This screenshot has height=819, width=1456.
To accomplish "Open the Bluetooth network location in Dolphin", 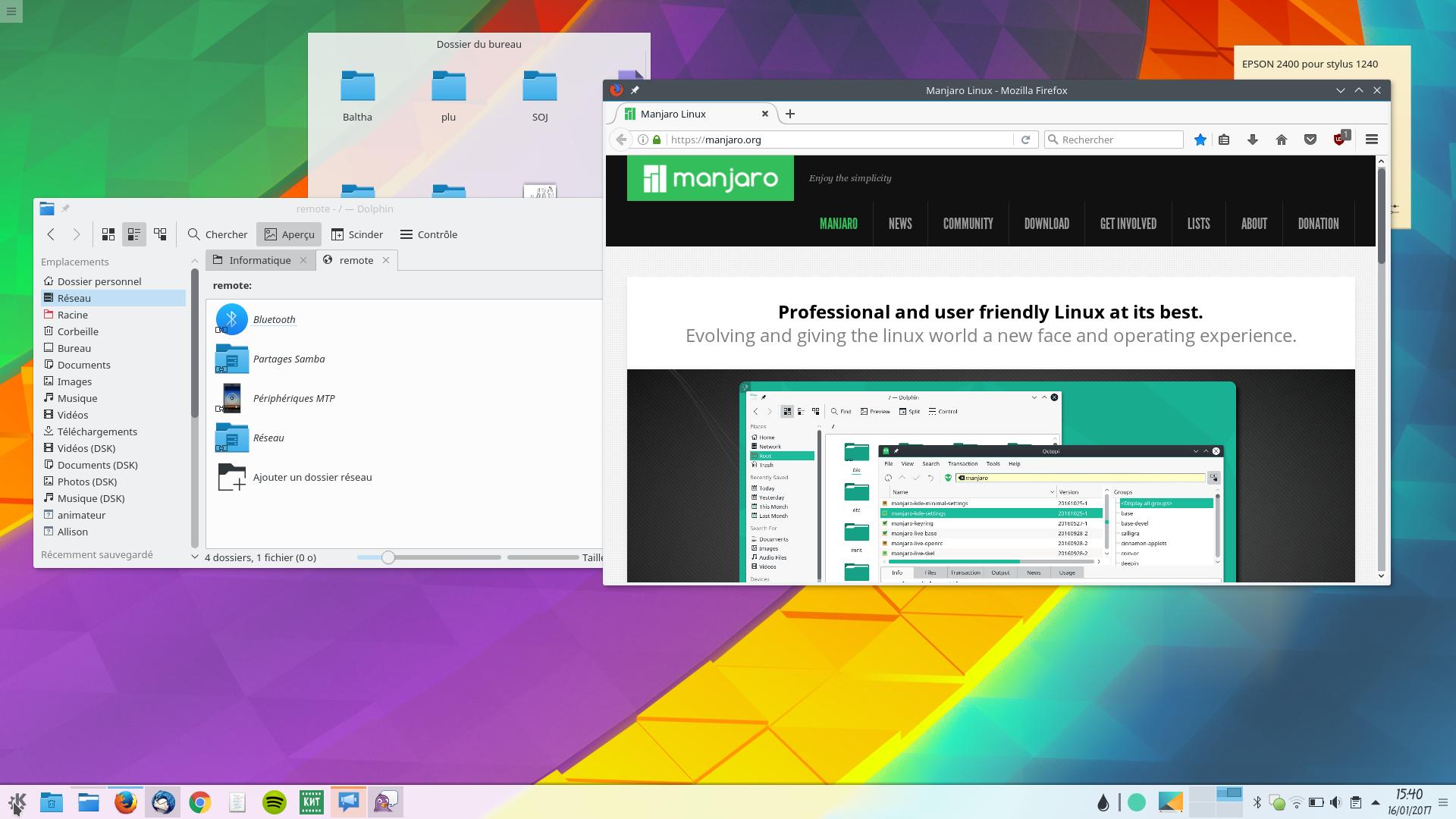I will tap(256, 319).
